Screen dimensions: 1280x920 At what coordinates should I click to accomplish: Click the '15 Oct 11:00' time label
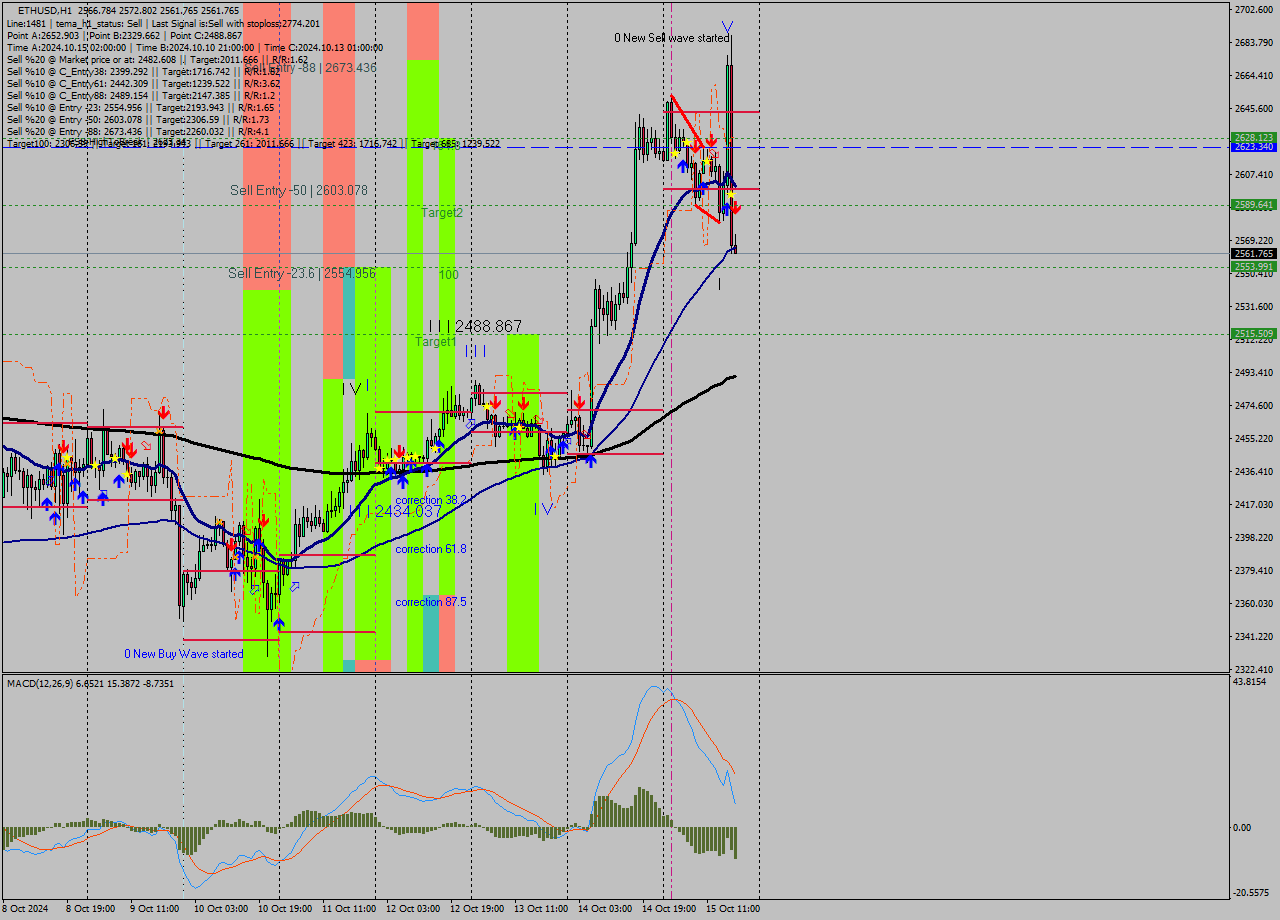coord(733,909)
